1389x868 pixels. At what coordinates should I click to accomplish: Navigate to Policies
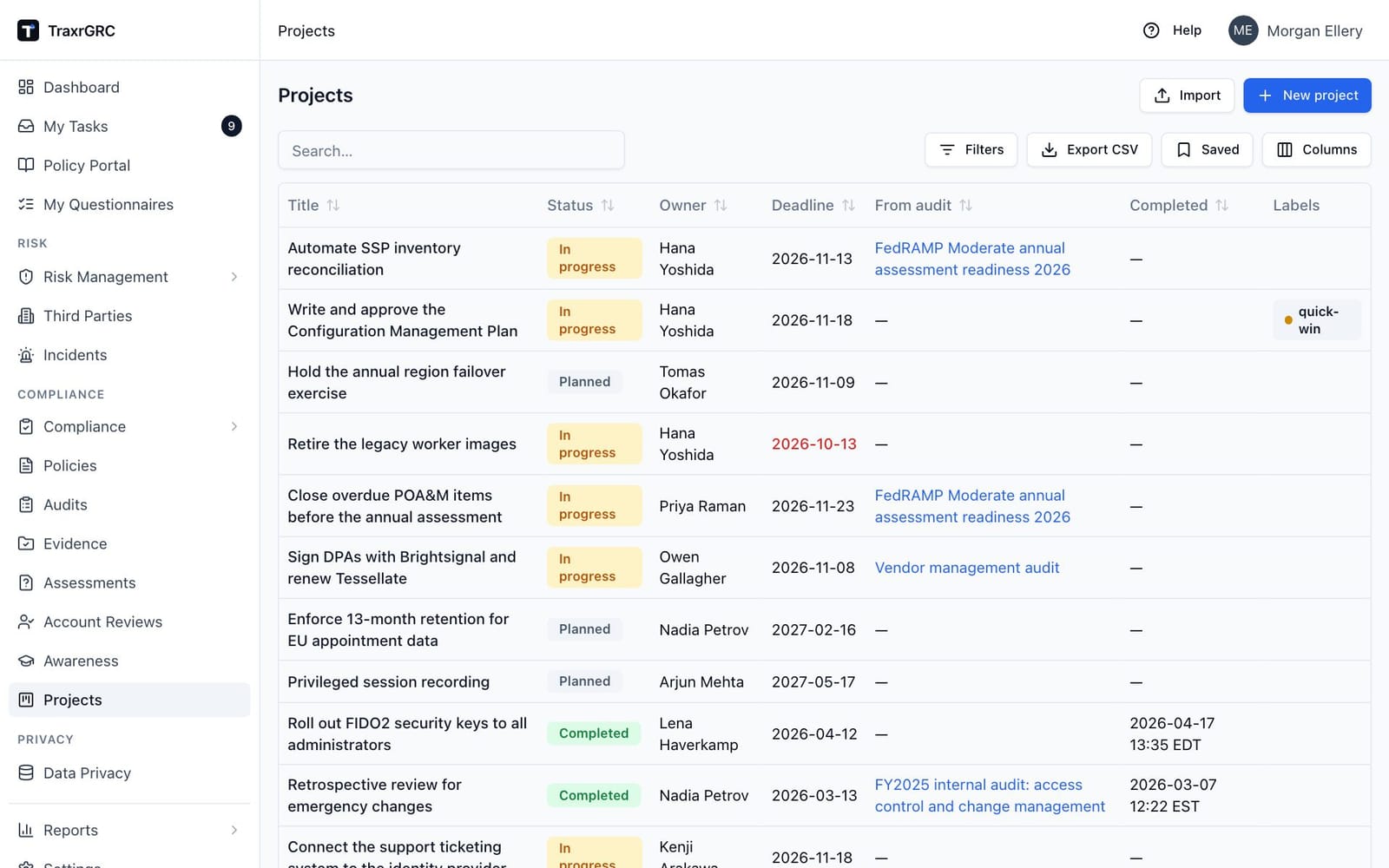coord(129,465)
